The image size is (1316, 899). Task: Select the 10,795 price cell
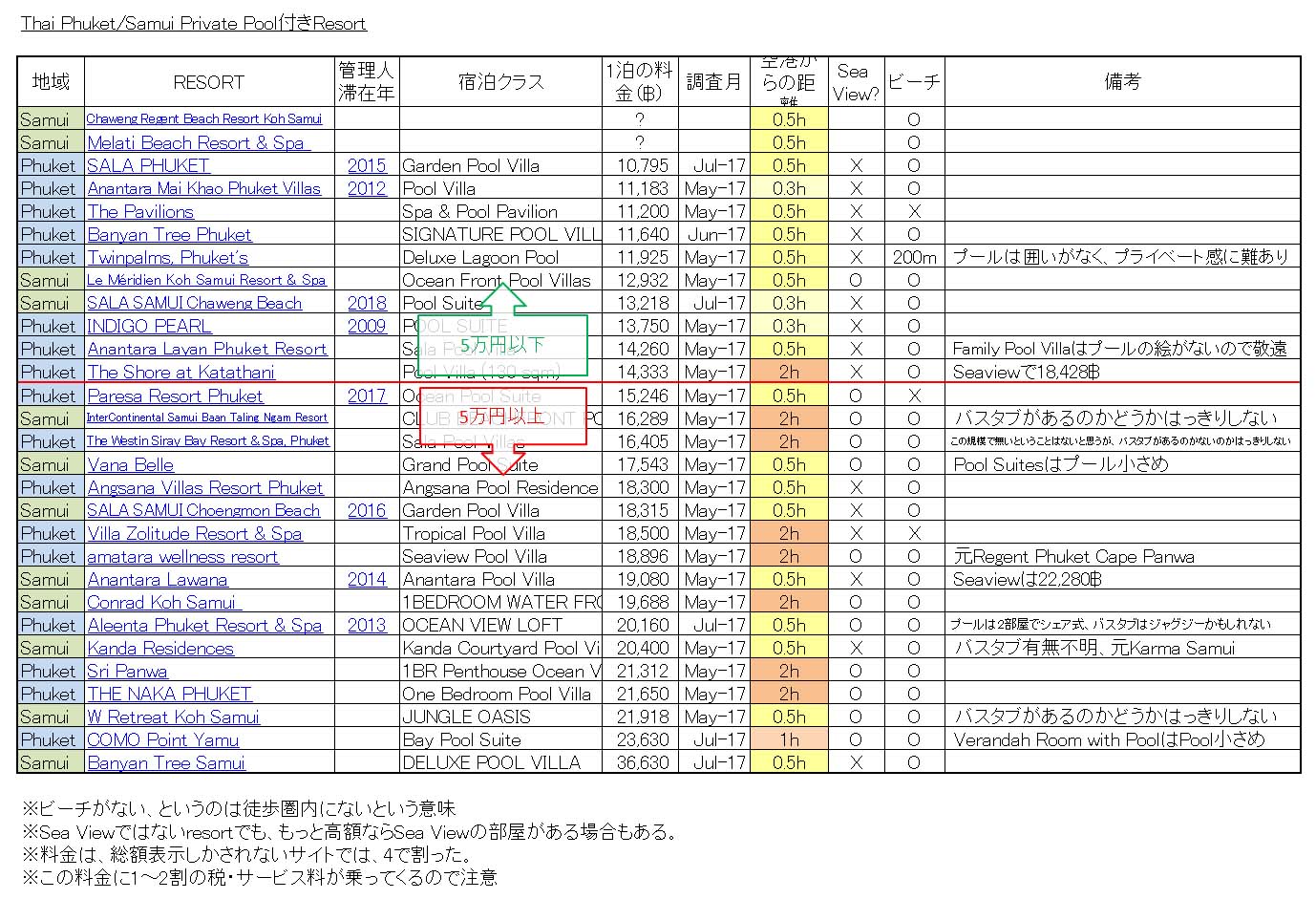click(642, 165)
